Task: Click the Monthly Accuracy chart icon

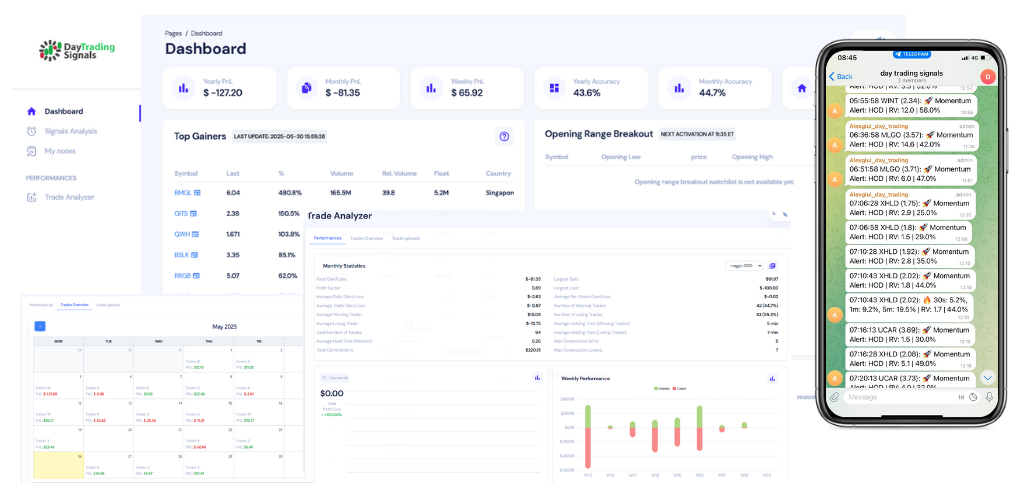Action: click(x=677, y=88)
